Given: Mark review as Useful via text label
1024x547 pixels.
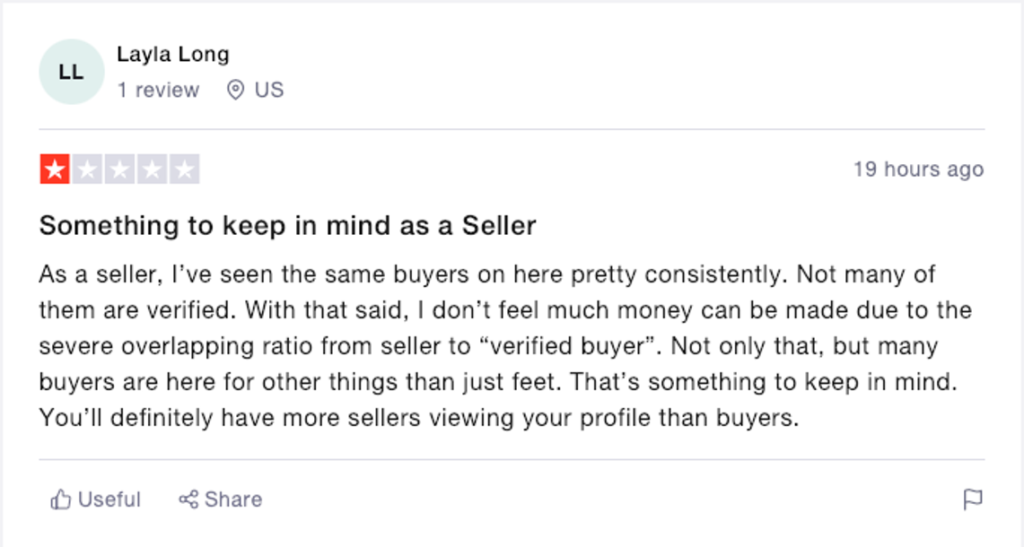Looking at the screenshot, I should [109, 499].
